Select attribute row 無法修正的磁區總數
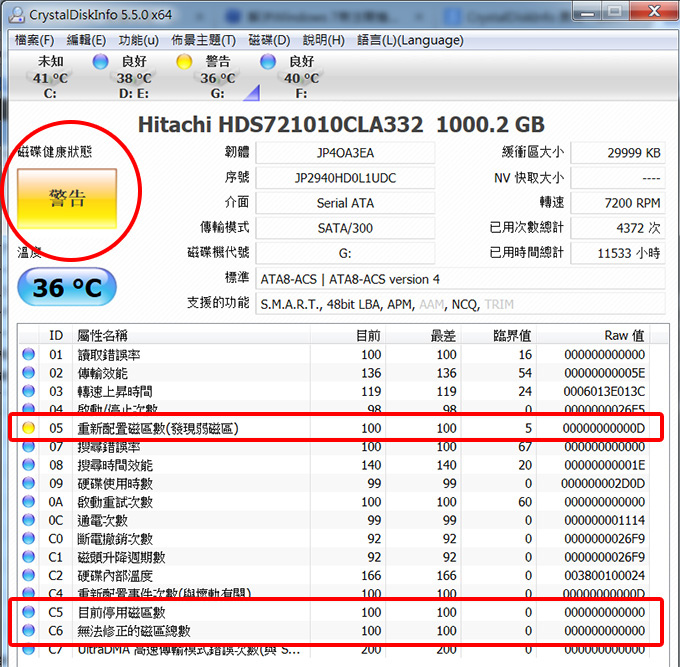The width and height of the screenshot is (680, 667). pos(334,630)
